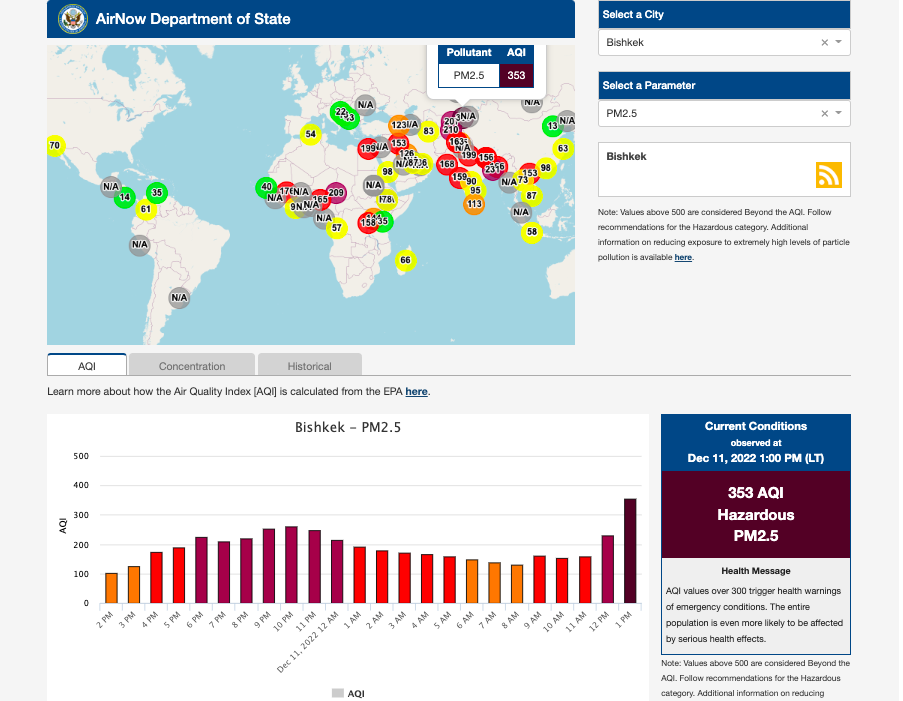Expand the Select a Parameter dropdown arrow
Viewport: 903px width, 701px height.
point(838,114)
